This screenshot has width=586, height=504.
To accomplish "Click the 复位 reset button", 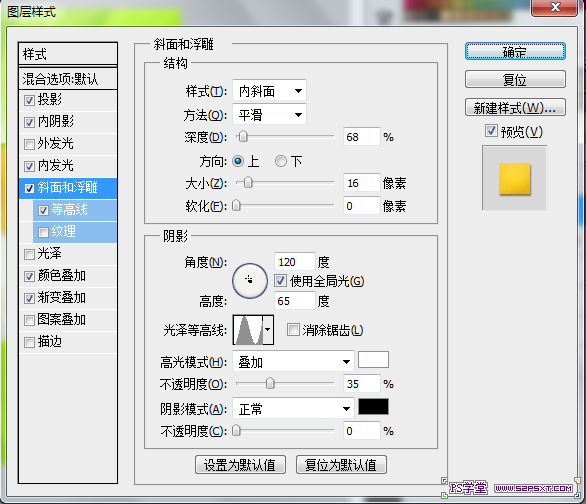I will tap(515, 79).
